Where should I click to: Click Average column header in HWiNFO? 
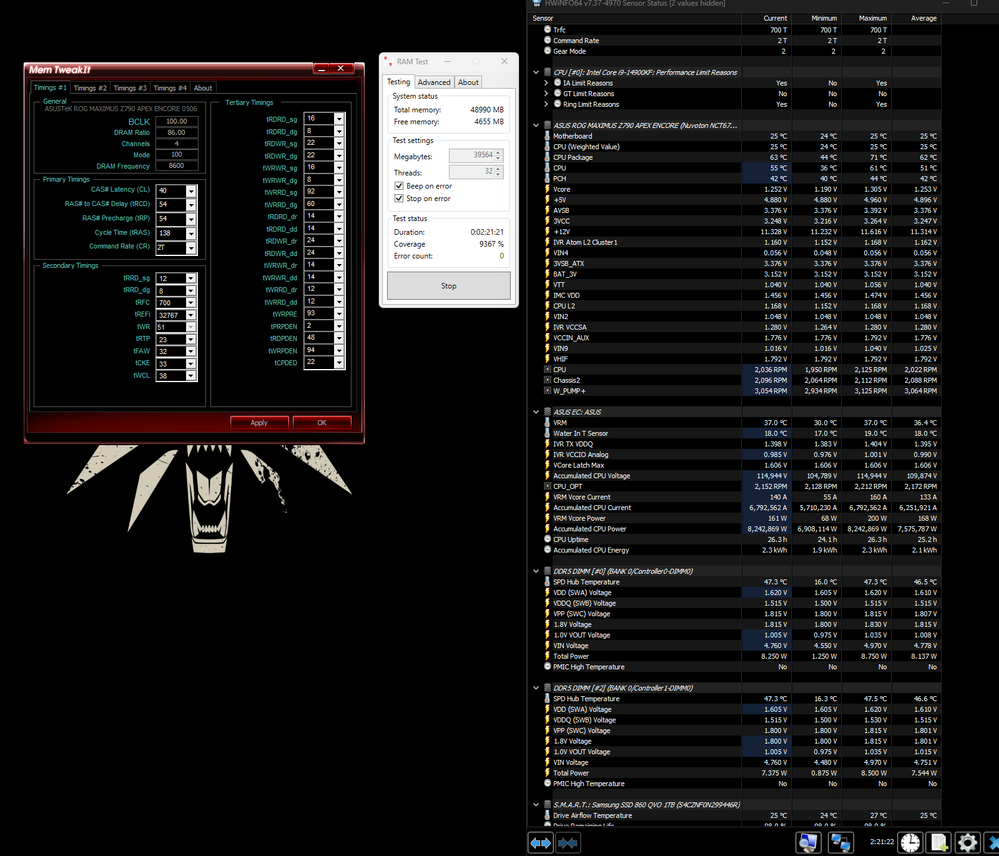tap(917, 18)
